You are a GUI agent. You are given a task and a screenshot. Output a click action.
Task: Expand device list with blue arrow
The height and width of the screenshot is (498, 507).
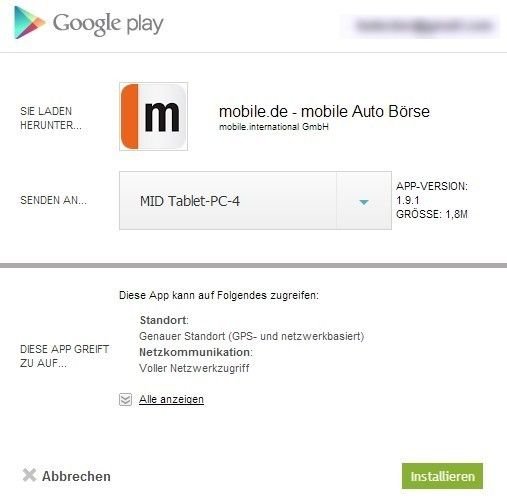[x=364, y=202]
